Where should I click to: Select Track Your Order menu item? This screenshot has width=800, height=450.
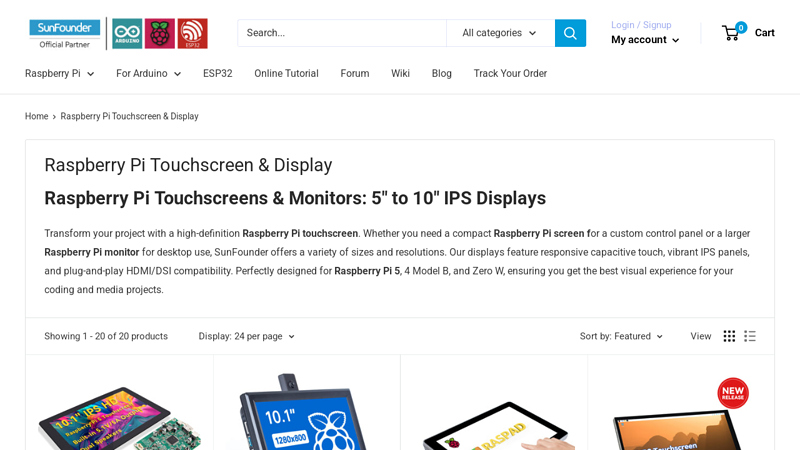[x=510, y=73]
